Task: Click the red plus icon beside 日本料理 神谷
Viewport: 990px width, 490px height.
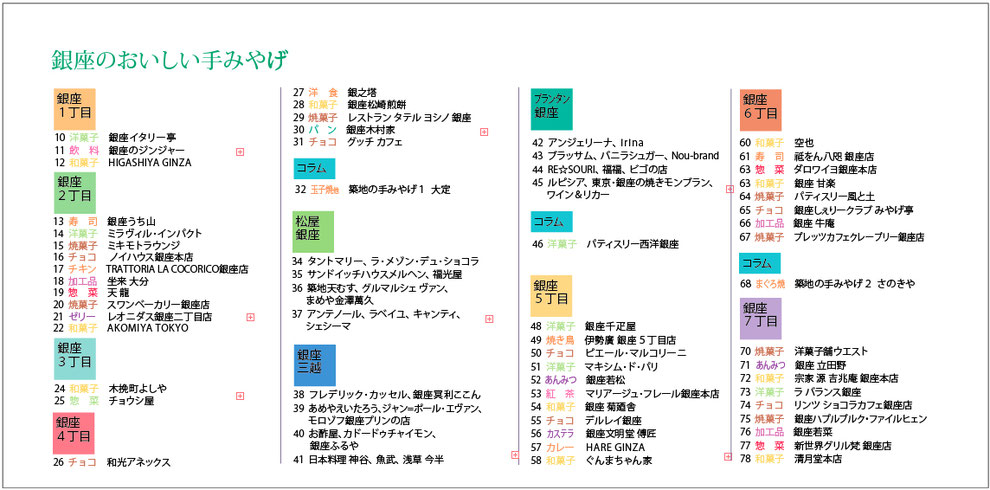Action: coord(515,455)
